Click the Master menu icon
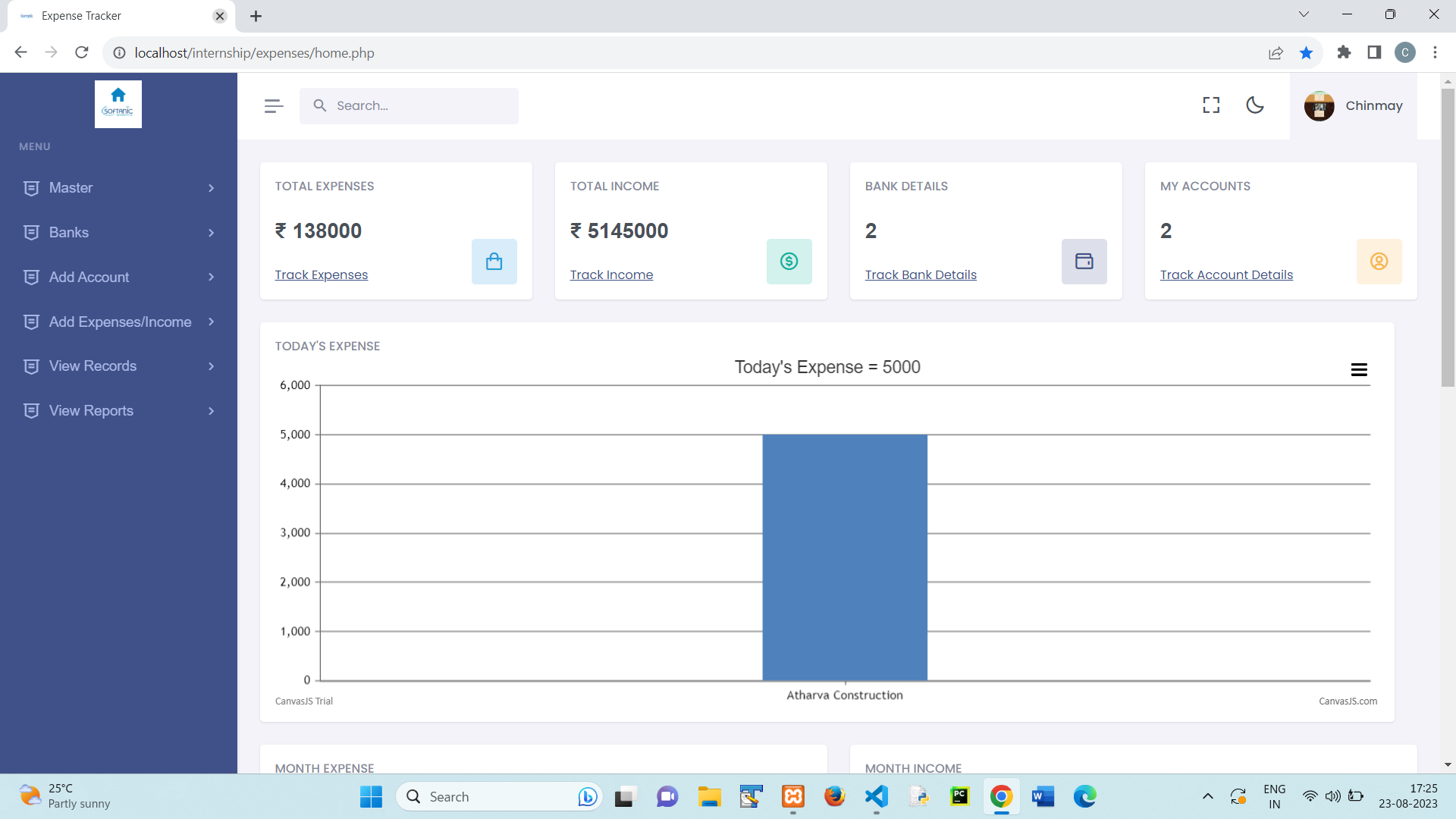 [31, 188]
